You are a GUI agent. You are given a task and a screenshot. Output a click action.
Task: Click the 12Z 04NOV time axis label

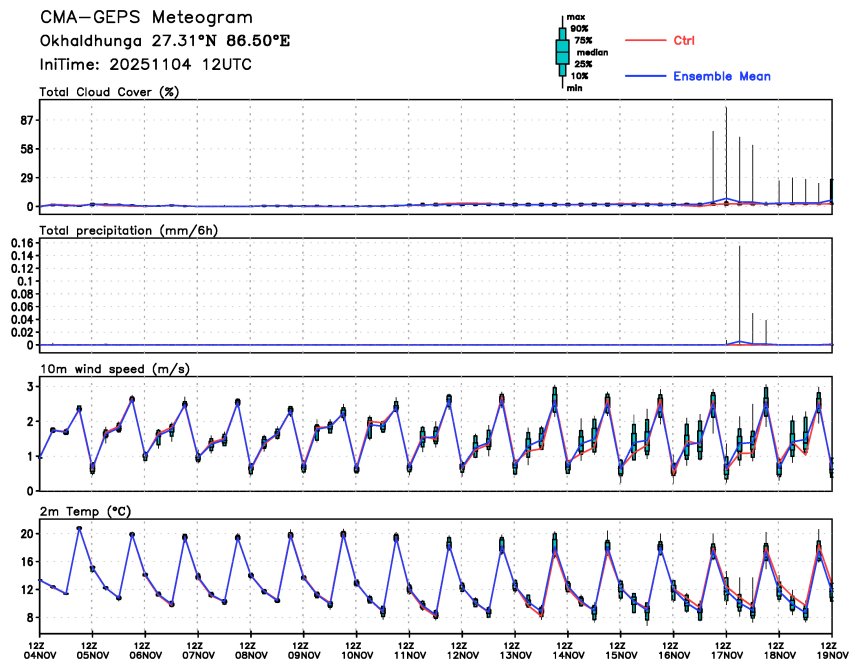(39, 651)
